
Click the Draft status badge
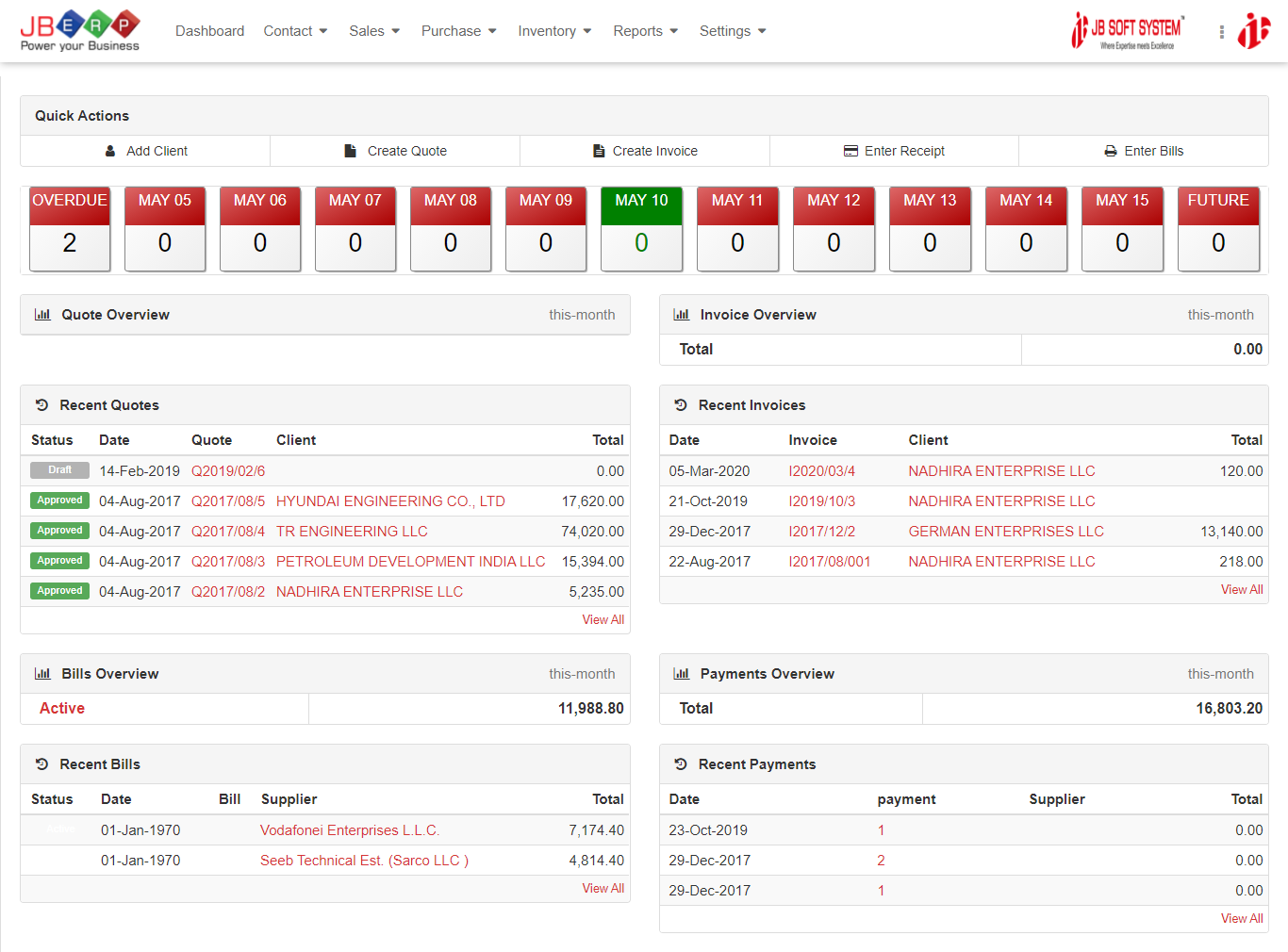click(x=60, y=470)
